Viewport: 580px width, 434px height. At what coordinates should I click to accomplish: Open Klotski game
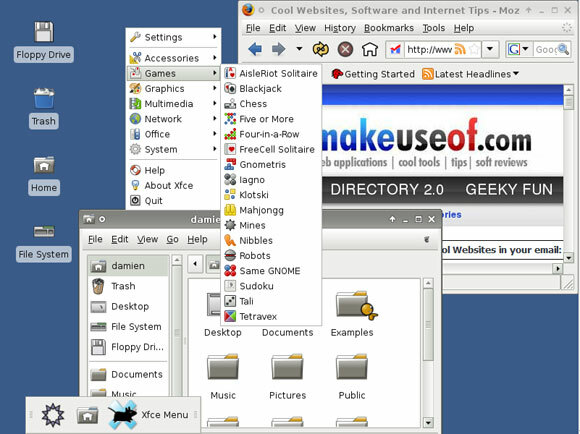(271, 195)
